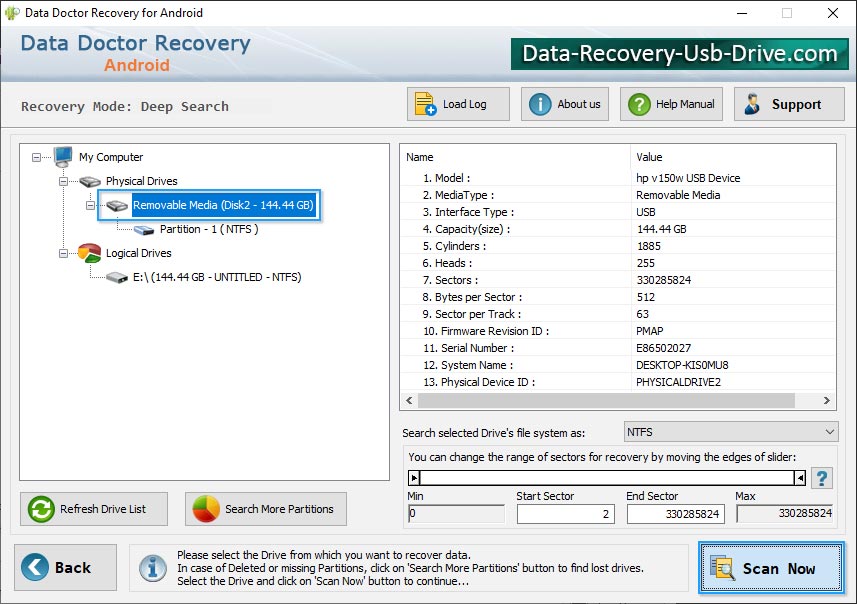Click the Android app icon in title bar
The width and height of the screenshot is (857, 604).
click(x=12, y=13)
